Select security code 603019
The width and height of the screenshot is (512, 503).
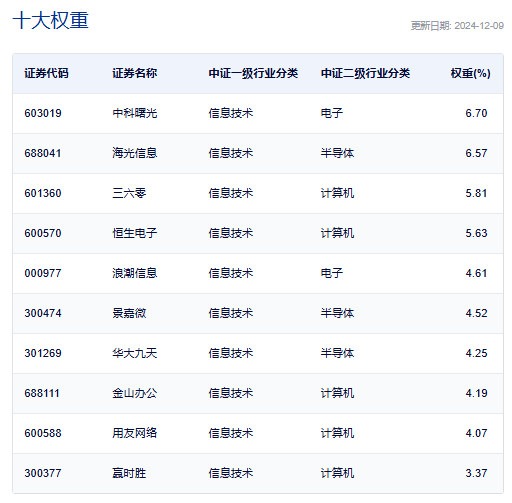(x=43, y=113)
